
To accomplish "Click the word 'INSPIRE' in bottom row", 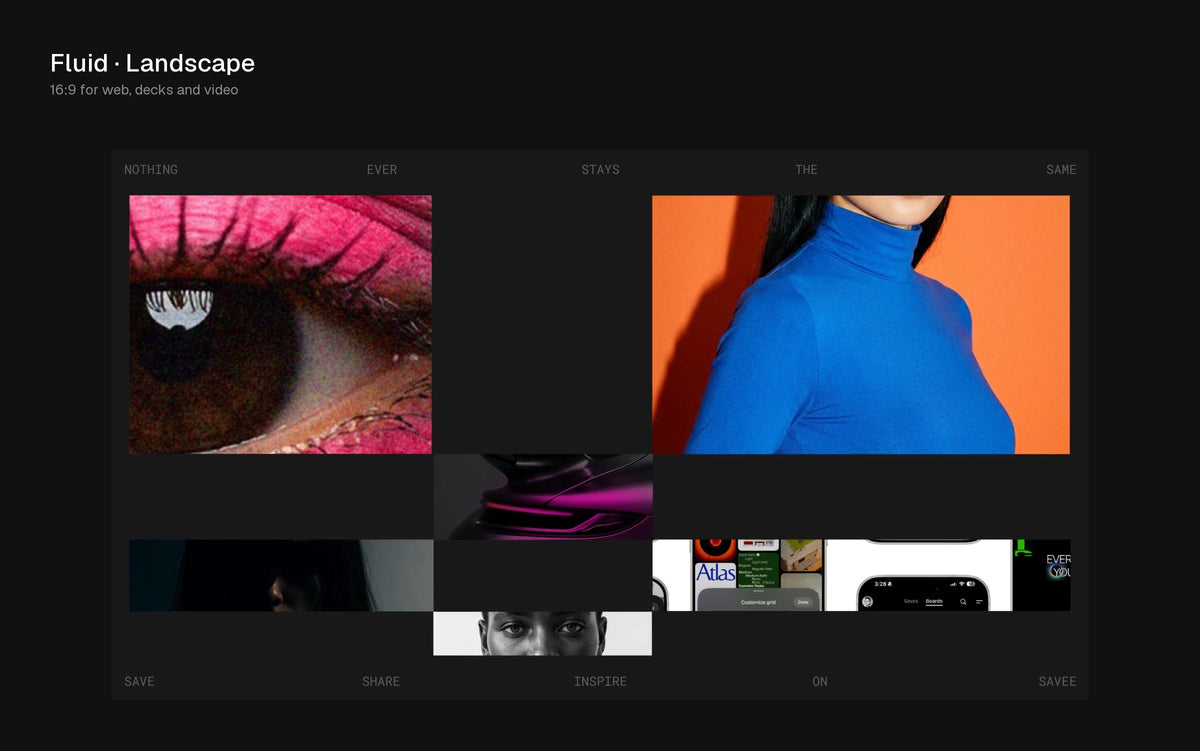I will pos(600,682).
